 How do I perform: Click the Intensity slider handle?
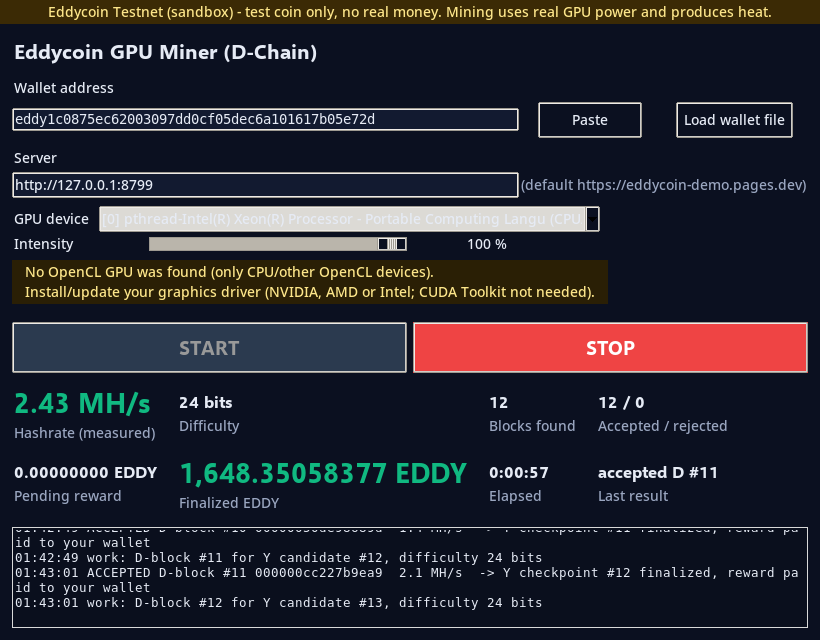pos(392,244)
